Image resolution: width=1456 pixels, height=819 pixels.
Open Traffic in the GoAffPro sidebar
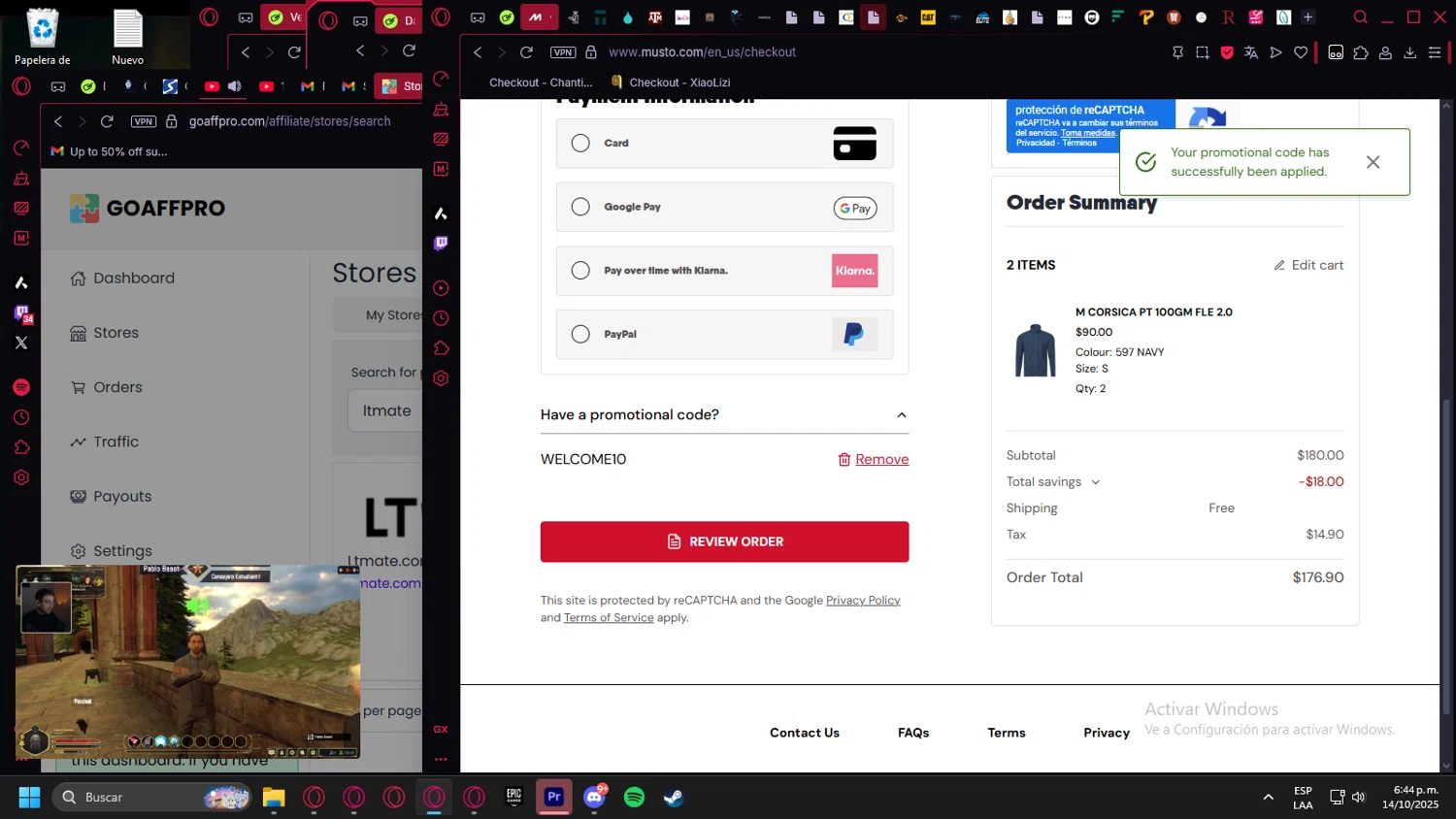click(104, 442)
